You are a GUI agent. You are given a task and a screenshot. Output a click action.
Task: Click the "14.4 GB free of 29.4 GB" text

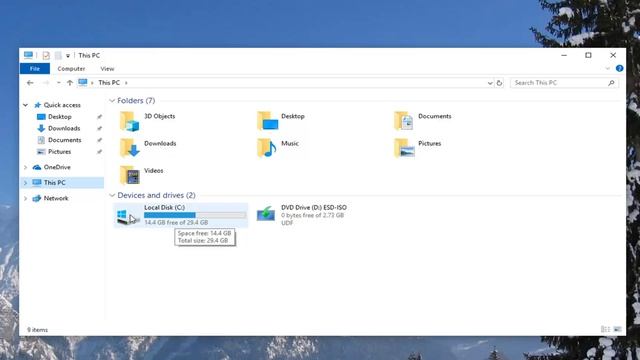pos(176,222)
